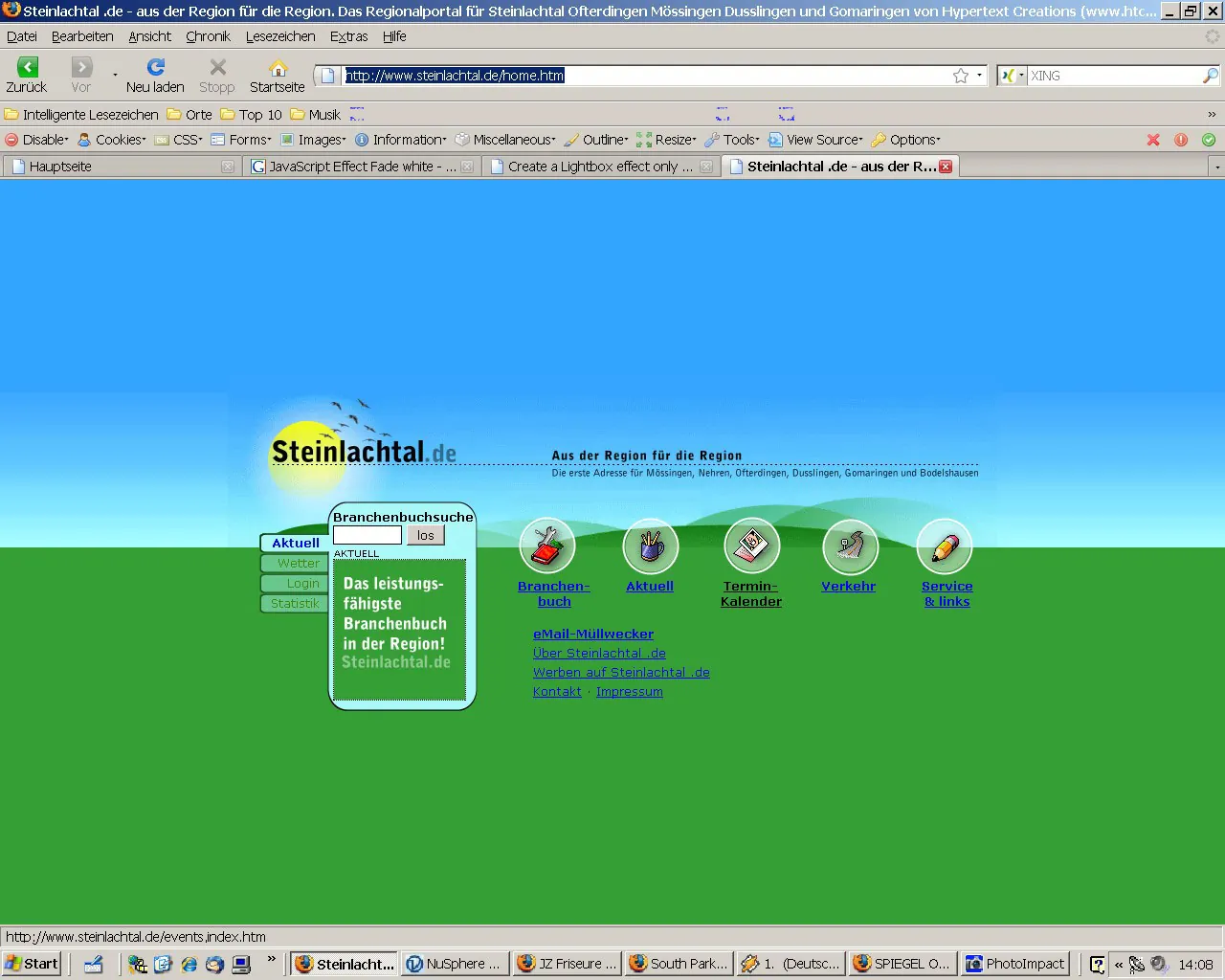Open the Cookies dropdown menu
1225x980 pixels.
pos(112,140)
